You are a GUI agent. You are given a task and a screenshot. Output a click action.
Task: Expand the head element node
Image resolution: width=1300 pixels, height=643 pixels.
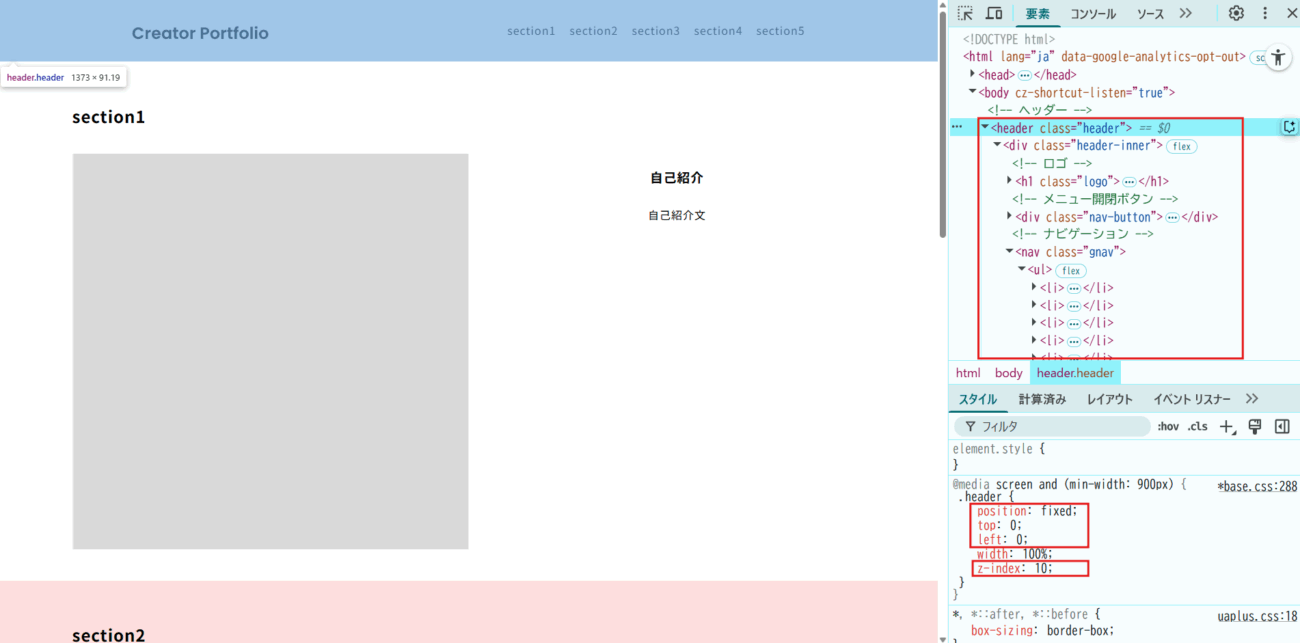[x=973, y=74]
